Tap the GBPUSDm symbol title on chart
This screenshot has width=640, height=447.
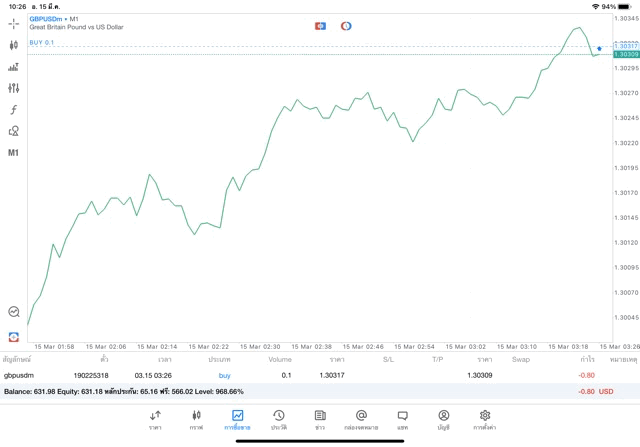46,19
